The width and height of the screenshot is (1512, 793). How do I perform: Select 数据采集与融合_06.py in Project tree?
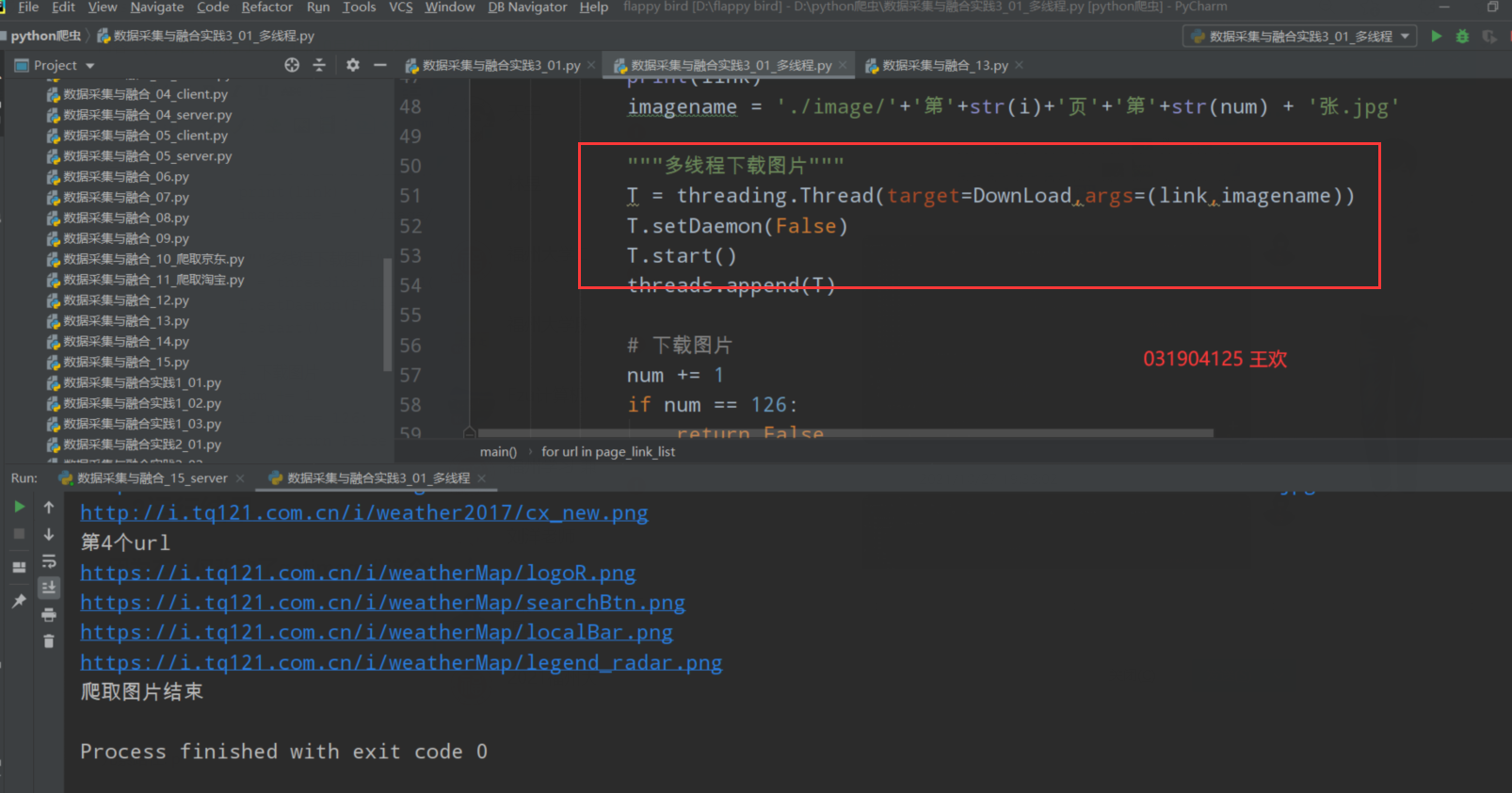point(125,177)
